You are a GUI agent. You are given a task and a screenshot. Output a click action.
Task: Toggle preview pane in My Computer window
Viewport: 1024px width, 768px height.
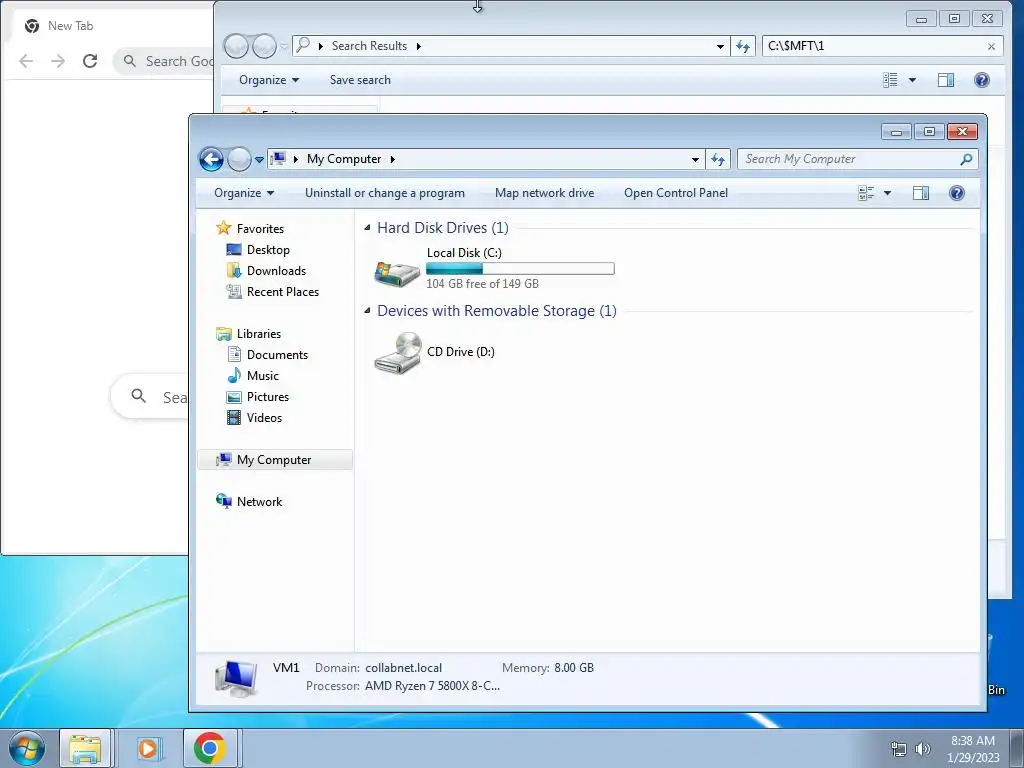click(x=921, y=193)
